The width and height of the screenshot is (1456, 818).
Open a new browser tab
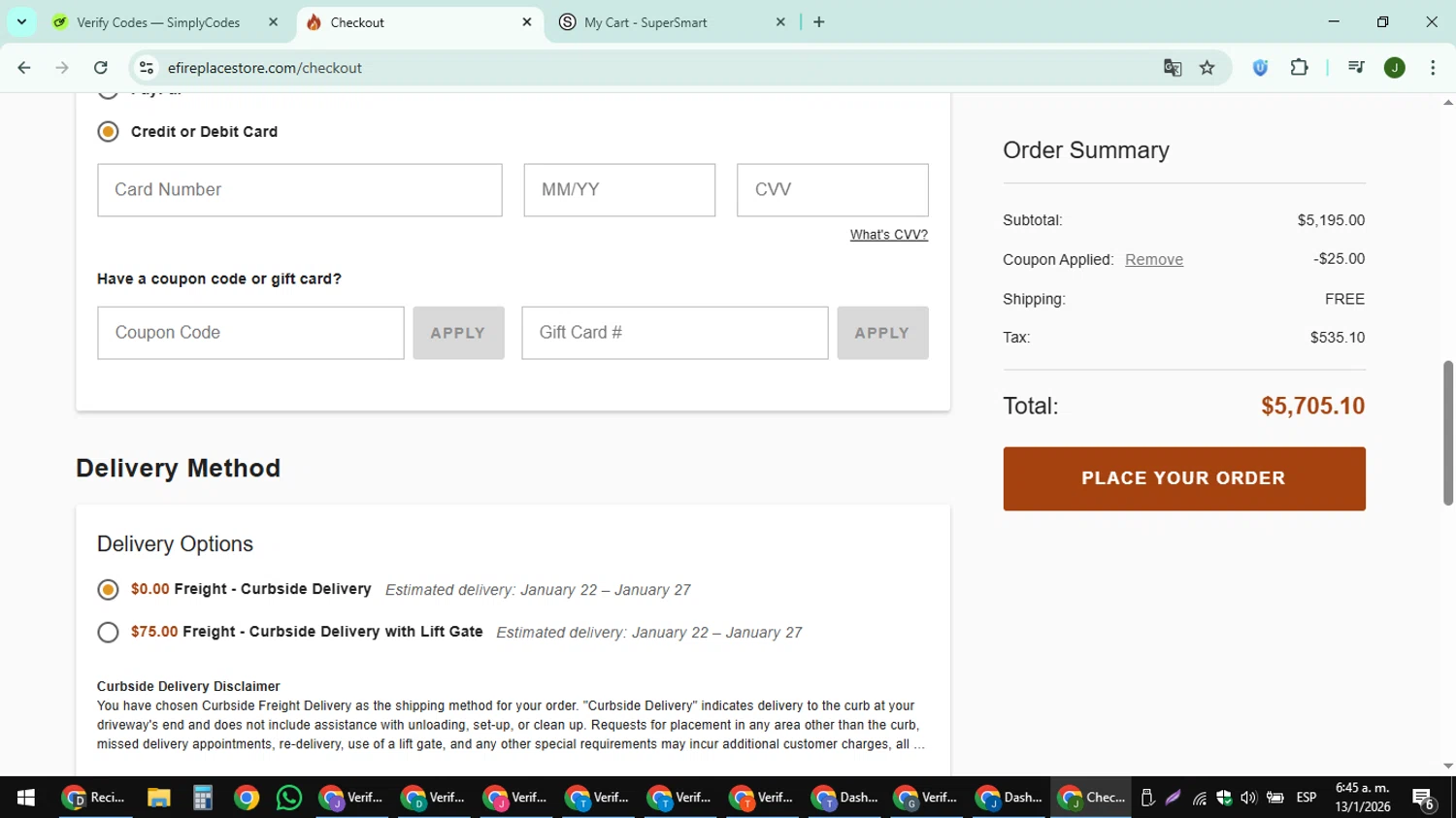[819, 22]
